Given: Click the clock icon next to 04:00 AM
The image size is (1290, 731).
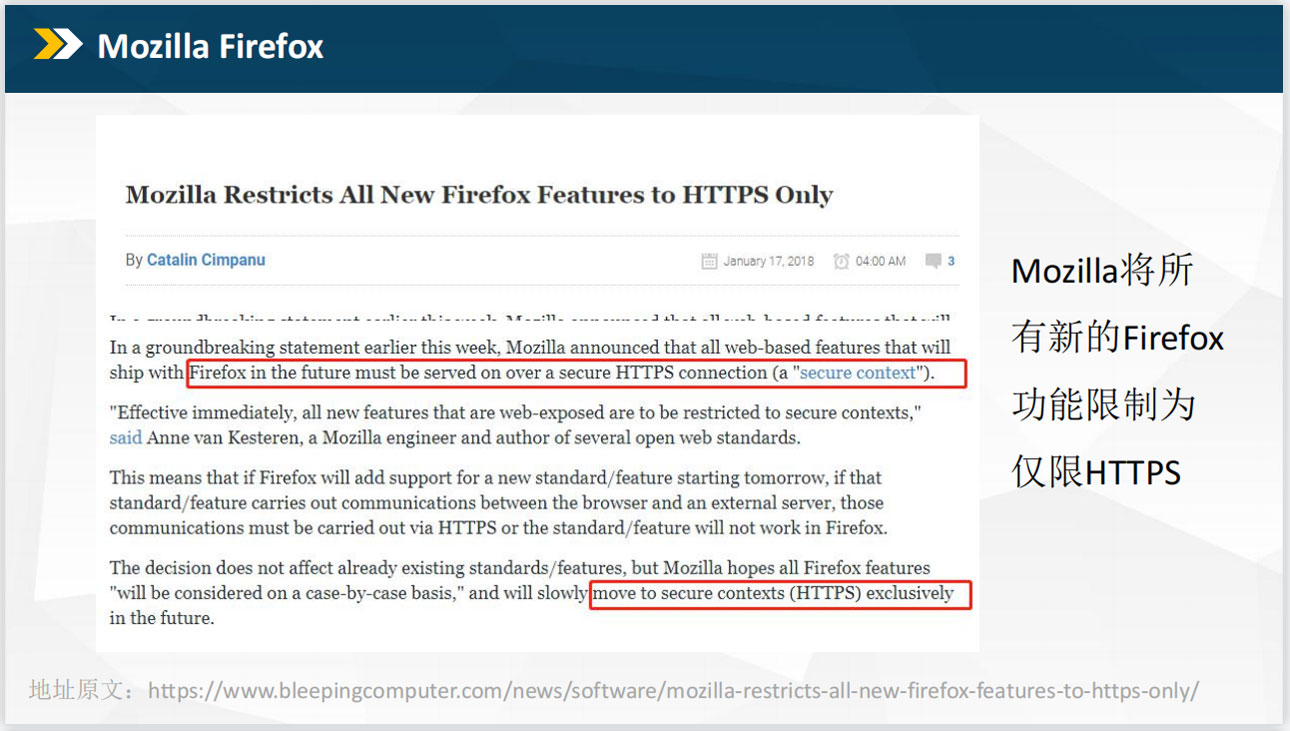Looking at the screenshot, I should (x=841, y=261).
